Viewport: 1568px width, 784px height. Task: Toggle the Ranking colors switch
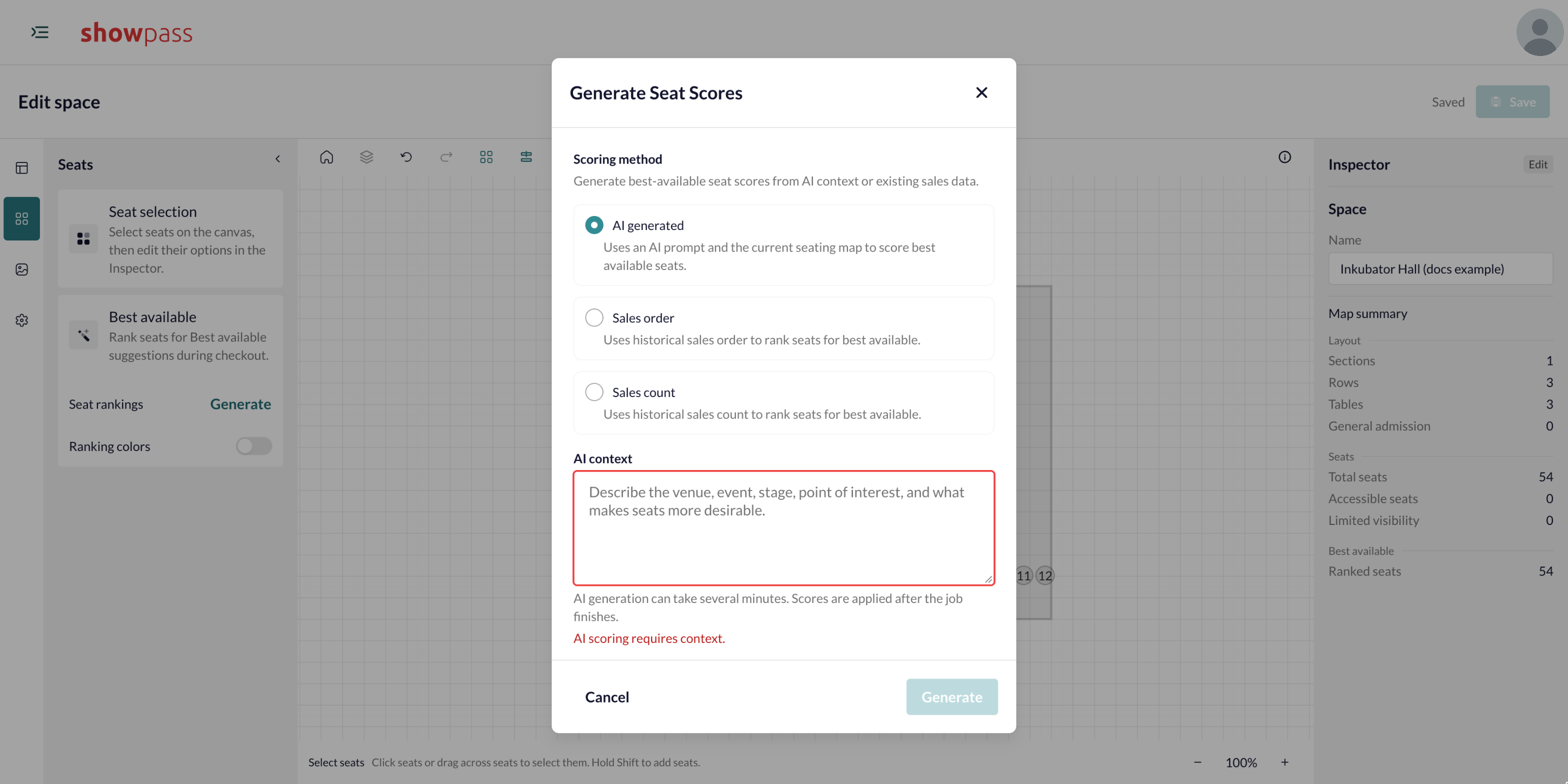pyautogui.click(x=254, y=446)
